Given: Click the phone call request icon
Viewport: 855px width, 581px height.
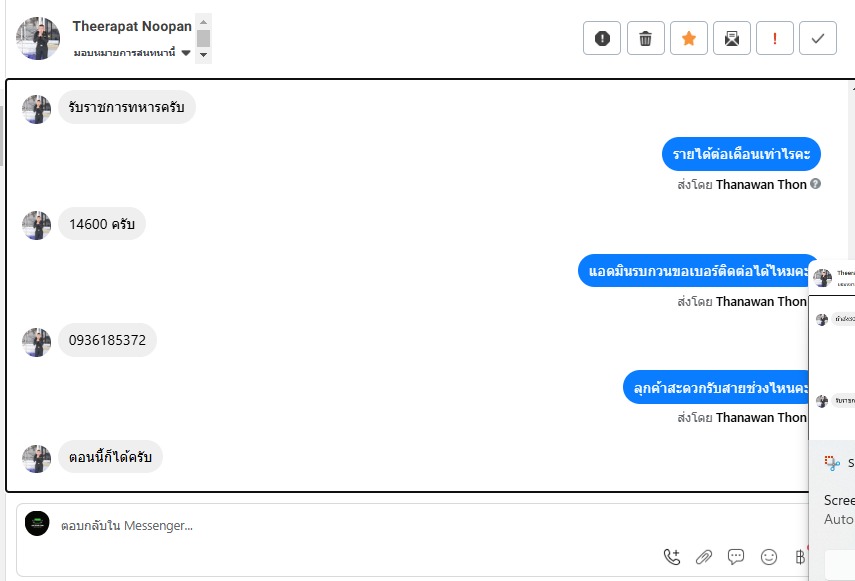Looking at the screenshot, I should point(672,556).
